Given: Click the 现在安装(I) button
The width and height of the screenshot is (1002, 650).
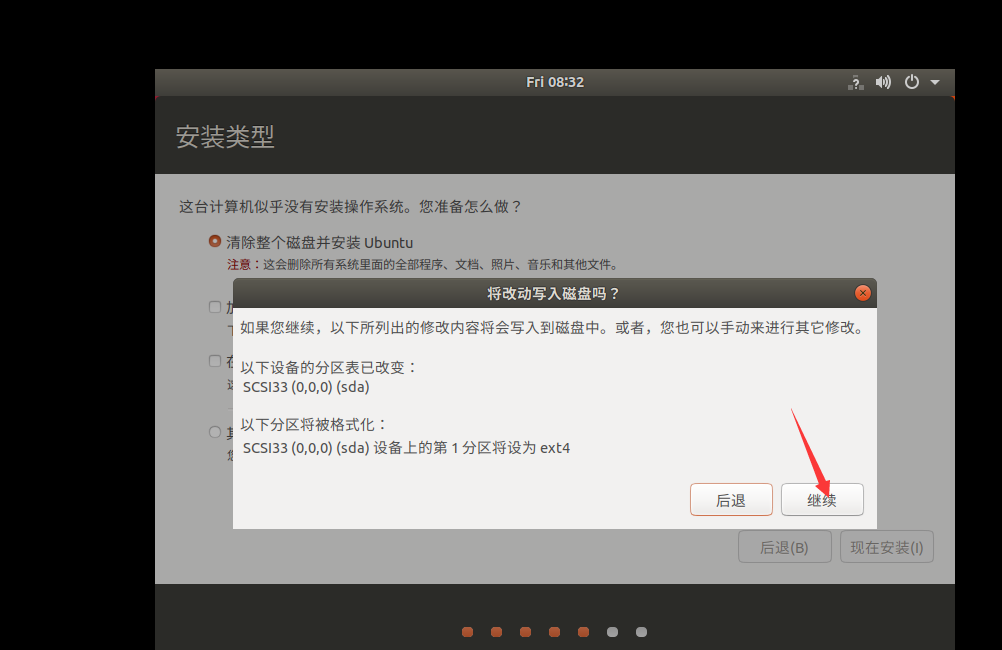Looking at the screenshot, I should pos(887,547).
